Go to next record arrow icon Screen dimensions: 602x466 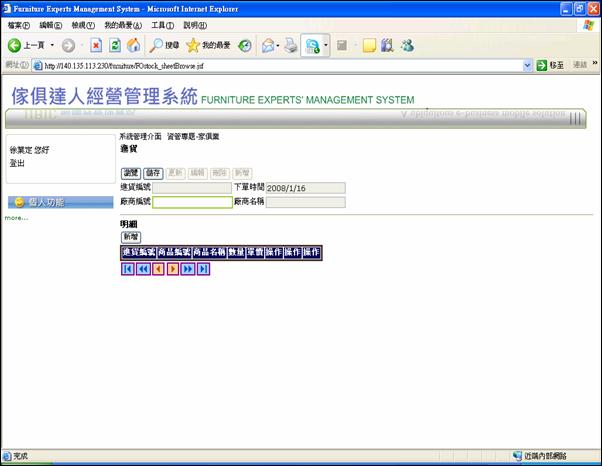(173, 269)
